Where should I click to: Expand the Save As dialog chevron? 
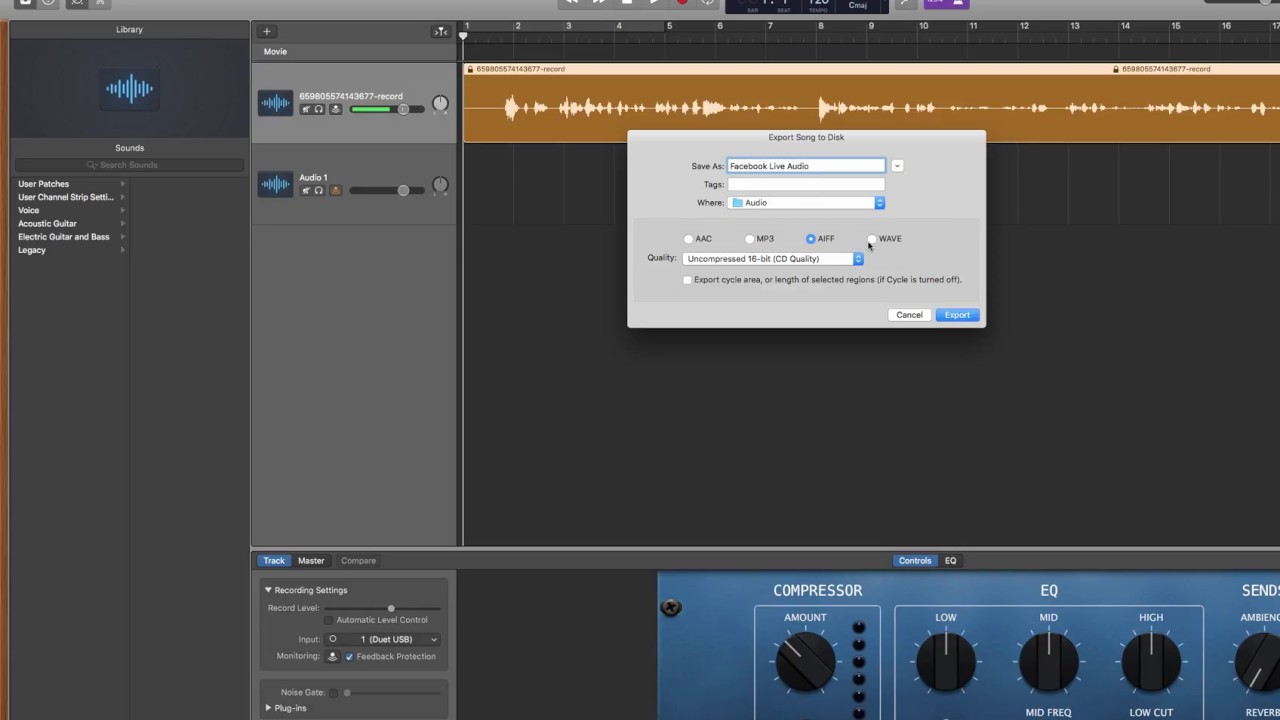point(897,166)
